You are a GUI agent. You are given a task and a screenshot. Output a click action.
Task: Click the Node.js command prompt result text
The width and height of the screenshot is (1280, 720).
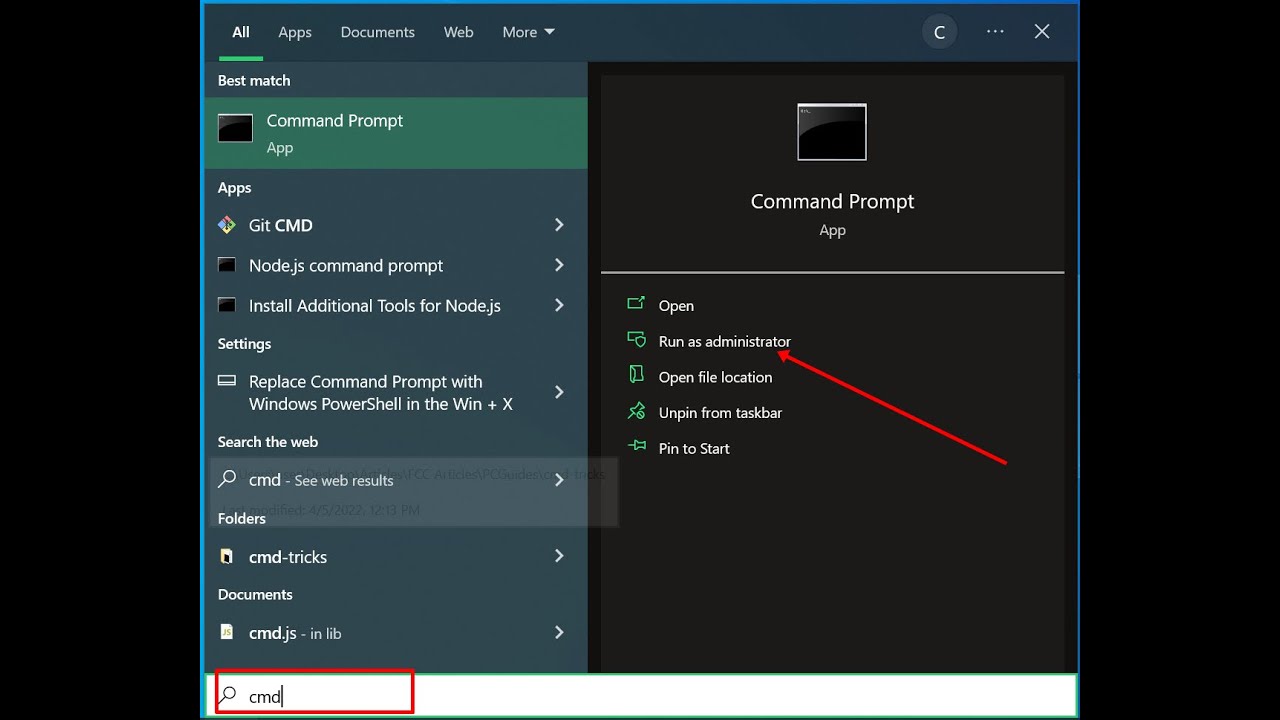click(x=346, y=265)
